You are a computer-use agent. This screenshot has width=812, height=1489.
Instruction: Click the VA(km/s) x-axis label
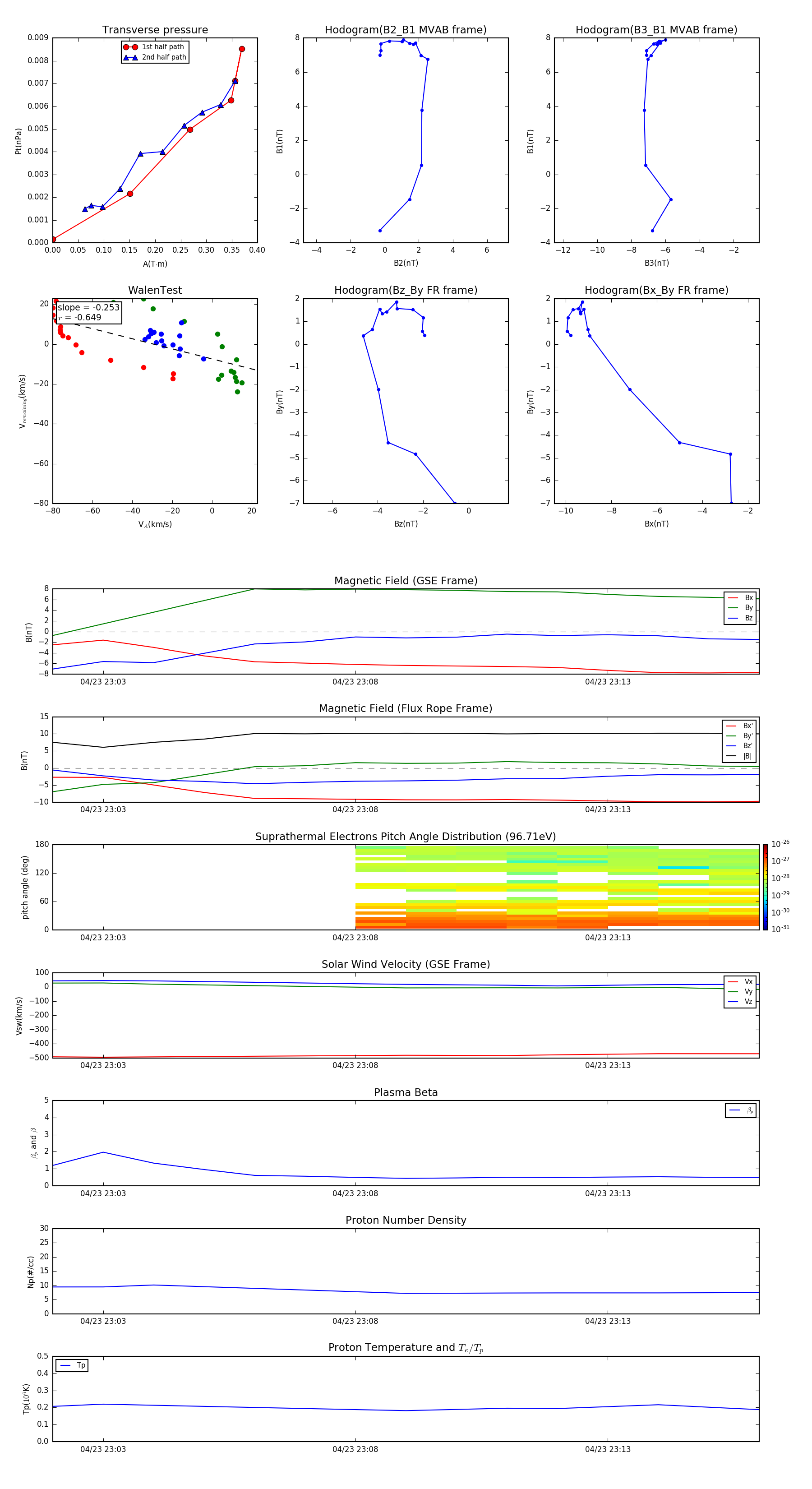[x=155, y=524]
